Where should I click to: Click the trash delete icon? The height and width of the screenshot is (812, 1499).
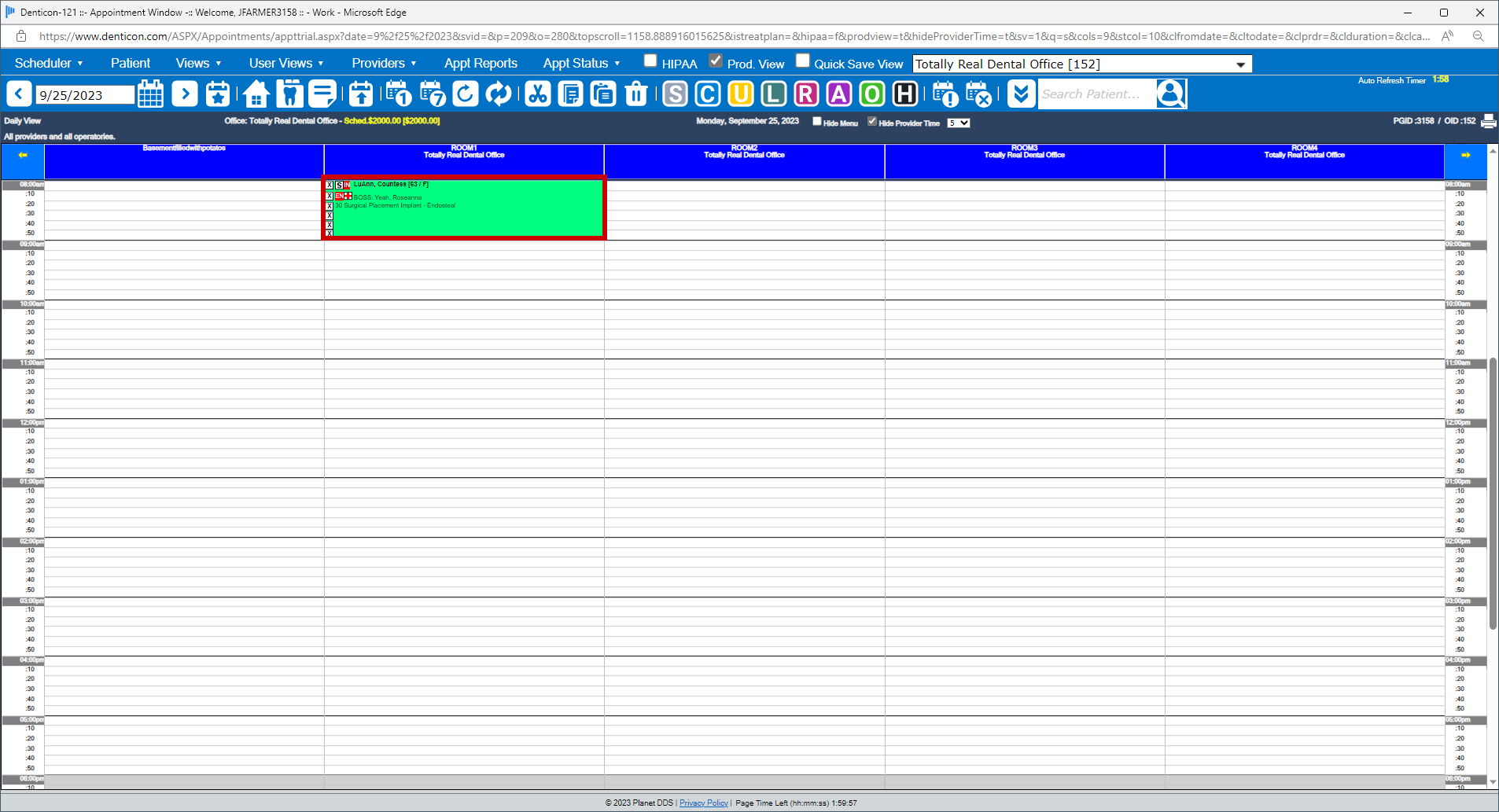point(636,94)
